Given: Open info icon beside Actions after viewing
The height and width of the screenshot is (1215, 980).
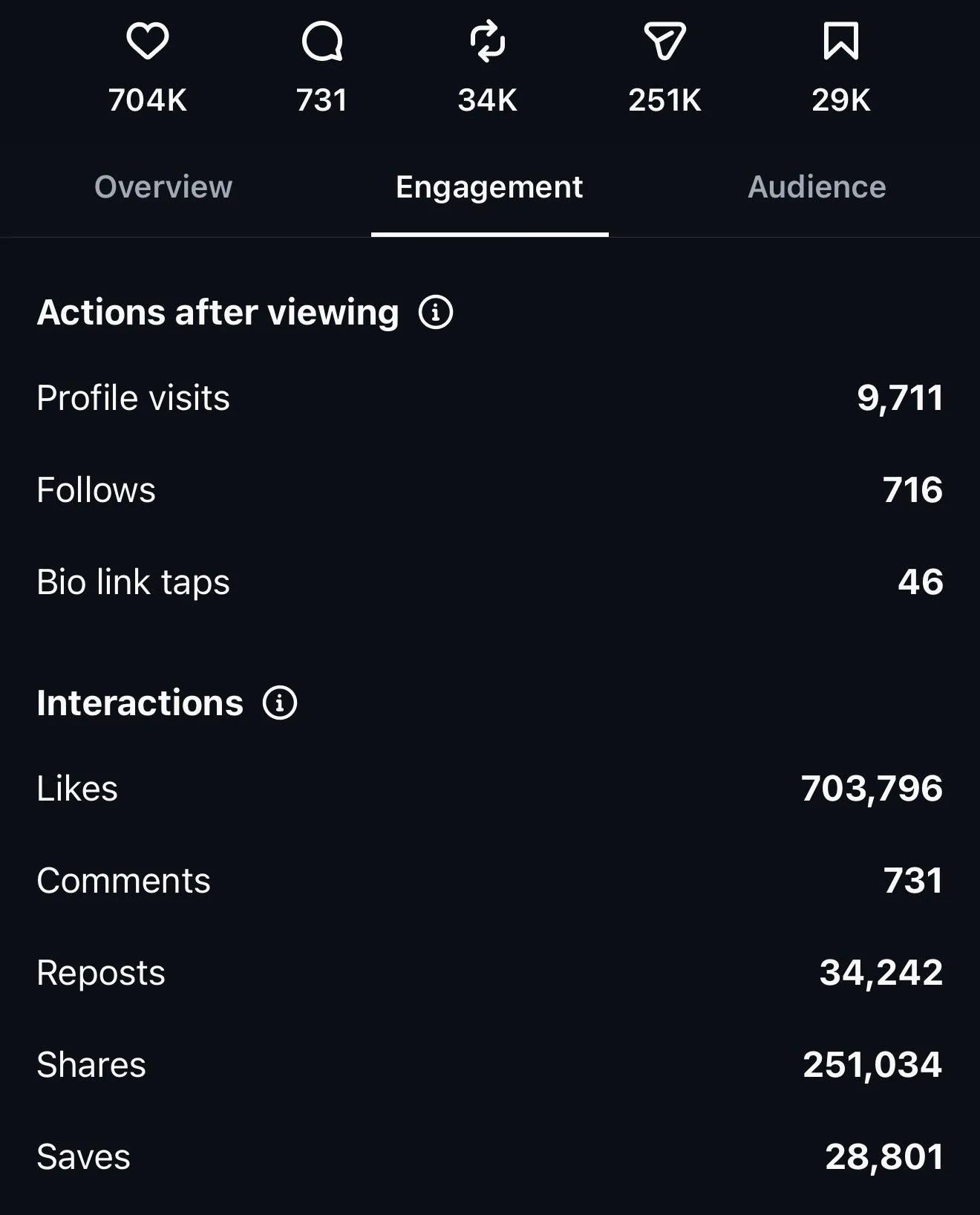Looking at the screenshot, I should [x=436, y=312].
